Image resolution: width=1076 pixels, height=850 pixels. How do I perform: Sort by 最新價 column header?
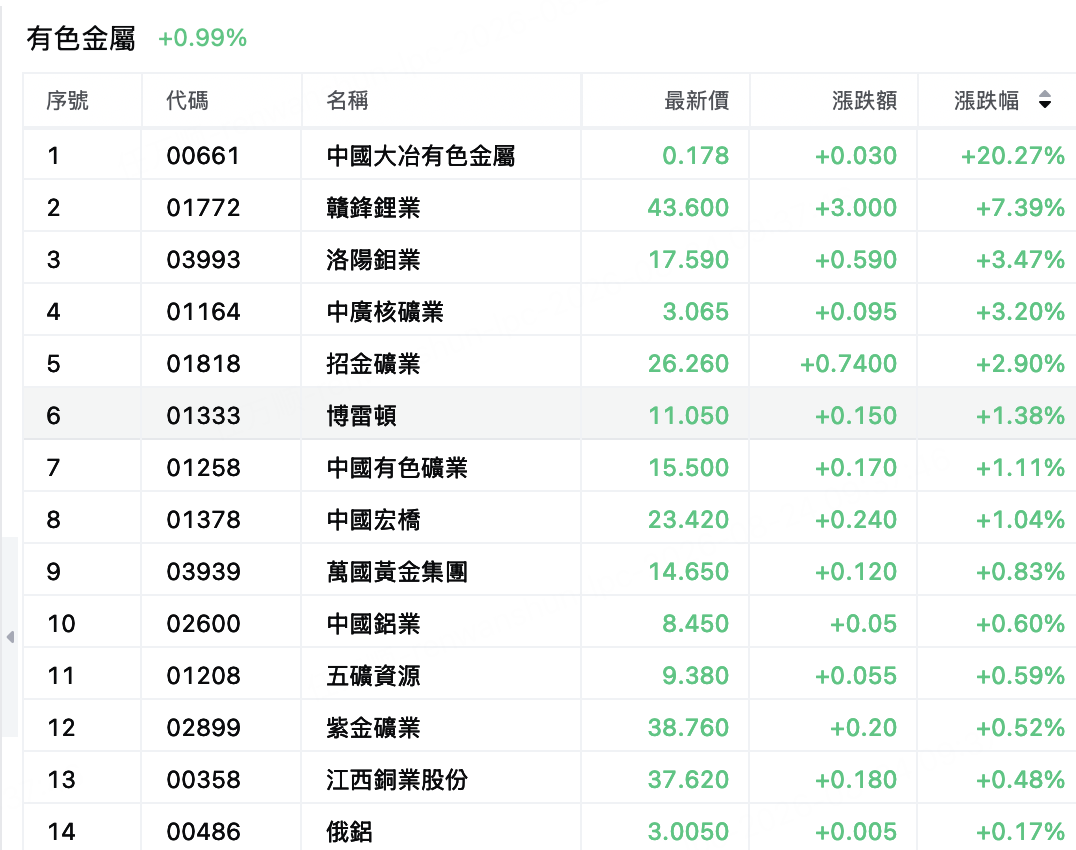(x=697, y=101)
